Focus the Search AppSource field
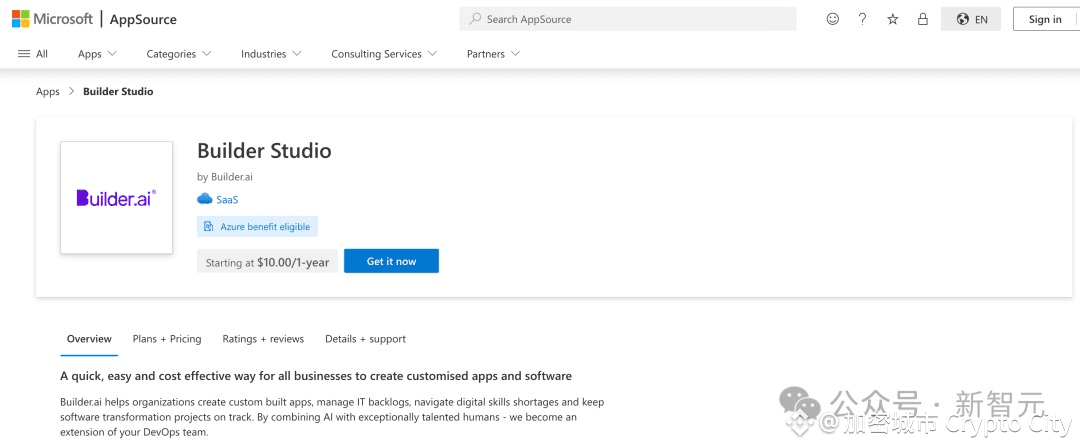The width and height of the screenshot is (1080, 448). click(627, 19)
